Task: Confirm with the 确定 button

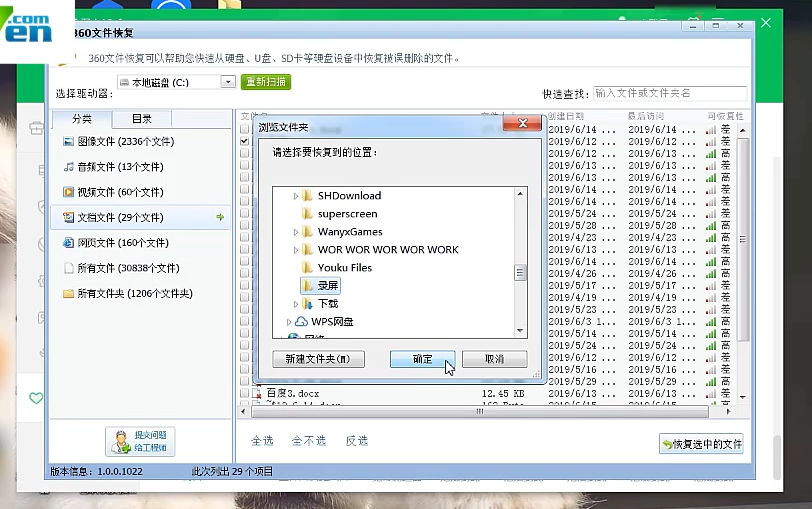Action: coord(423,359)
